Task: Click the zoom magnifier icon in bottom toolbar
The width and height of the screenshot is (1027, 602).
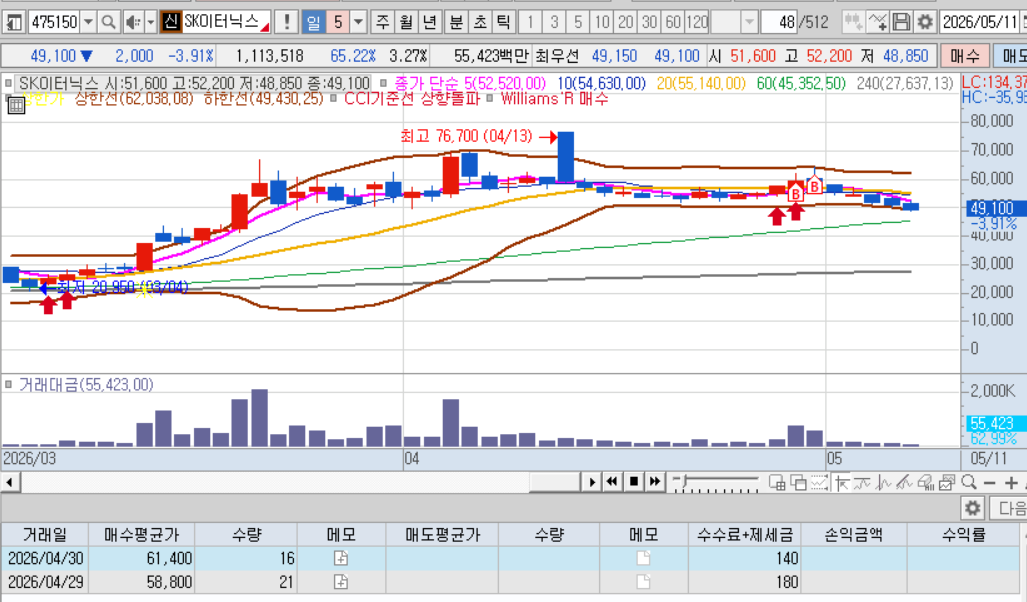Action: (969, 483)
